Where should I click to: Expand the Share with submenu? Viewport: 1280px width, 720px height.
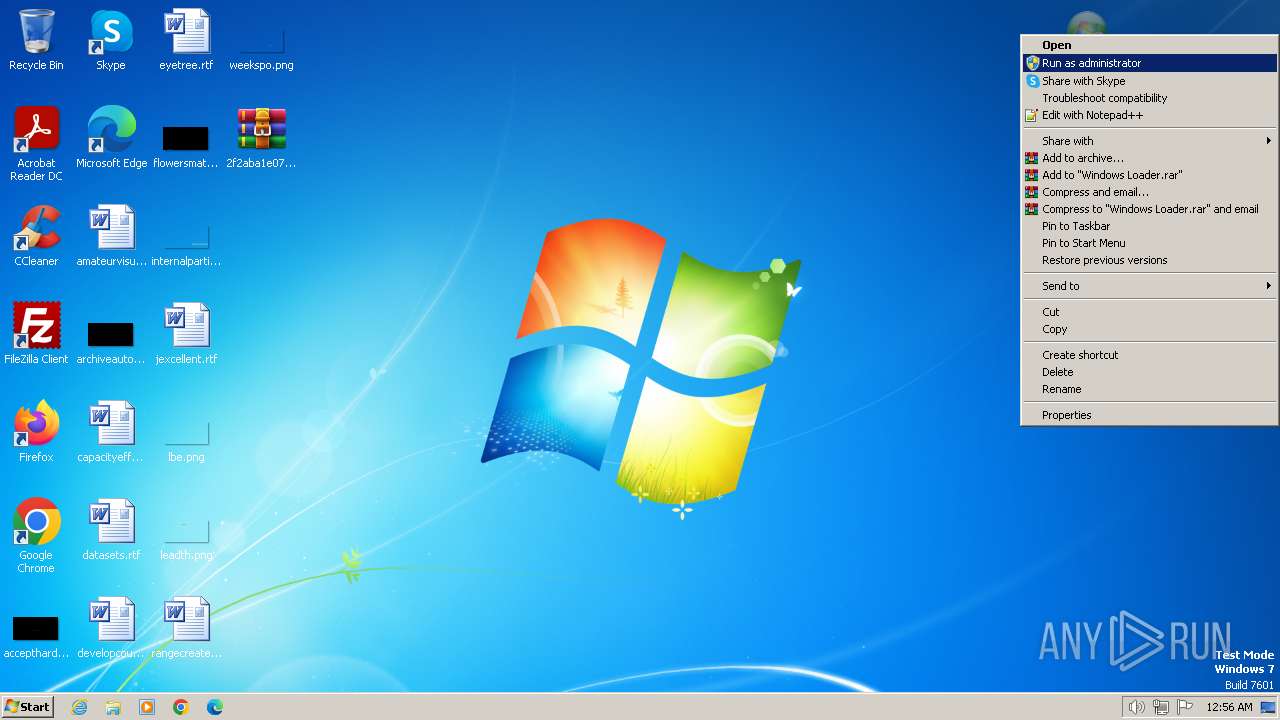pyautogui.click(x=1149, y=141)
